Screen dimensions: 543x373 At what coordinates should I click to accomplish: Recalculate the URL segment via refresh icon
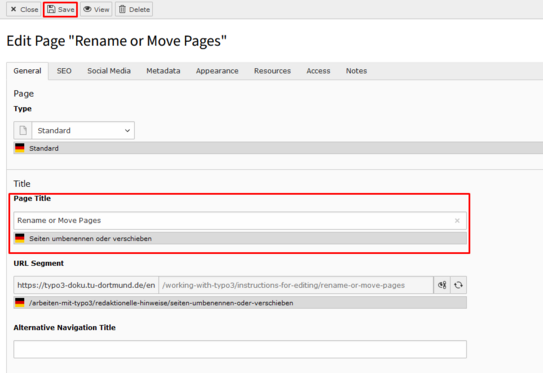coord(459,285)
